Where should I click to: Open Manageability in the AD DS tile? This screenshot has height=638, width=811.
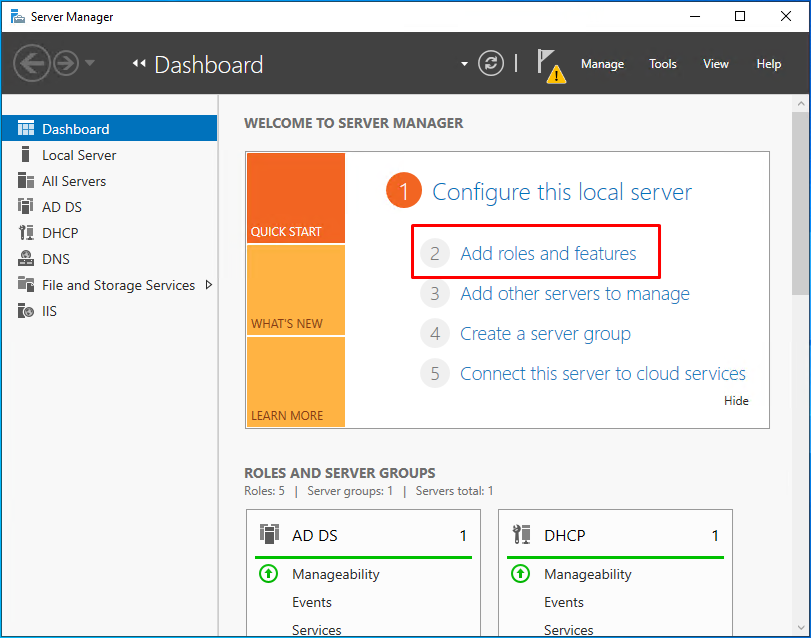tap(336, 574)
